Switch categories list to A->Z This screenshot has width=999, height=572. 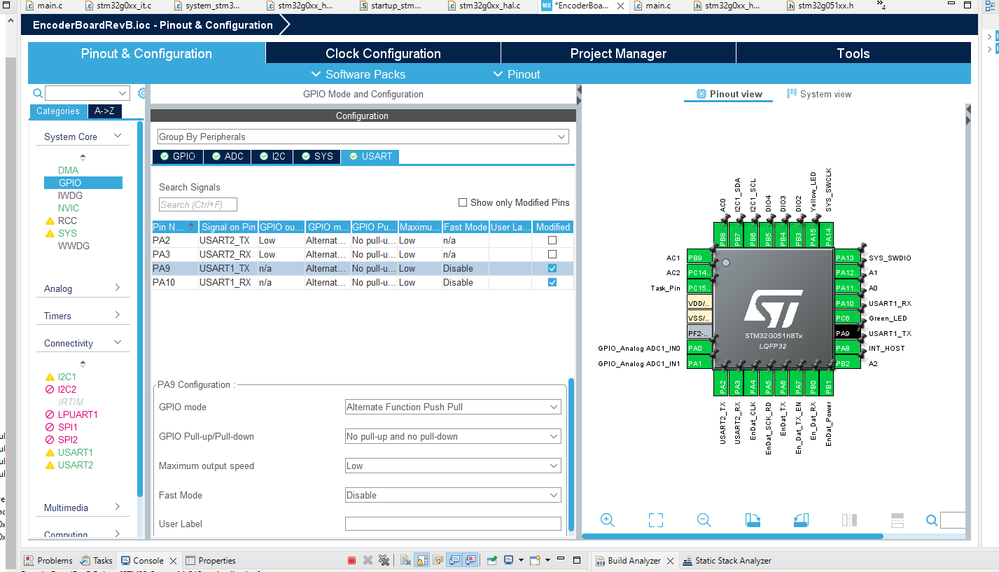pyautogui.click(x=104, y=111)
